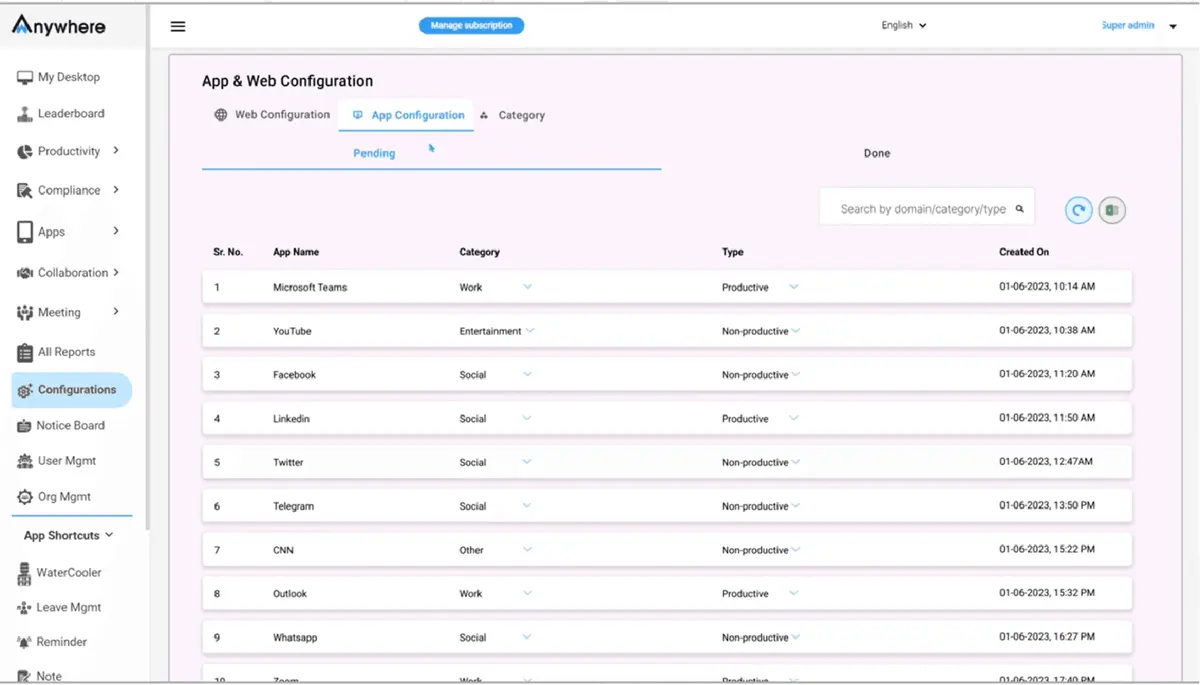Click the Telegram app name
This screenshot has width=1200, height=685.
coord(293,507)
